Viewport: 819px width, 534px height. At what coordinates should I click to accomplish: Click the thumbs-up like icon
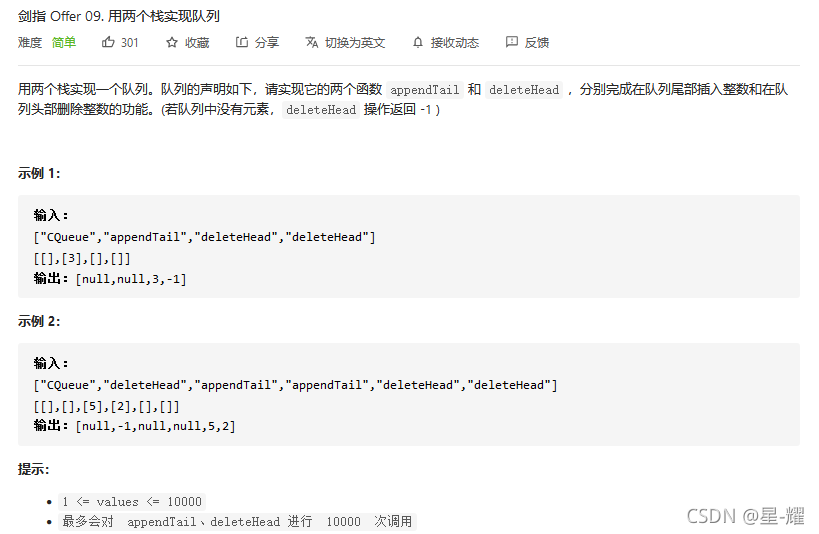coord(108,42)
